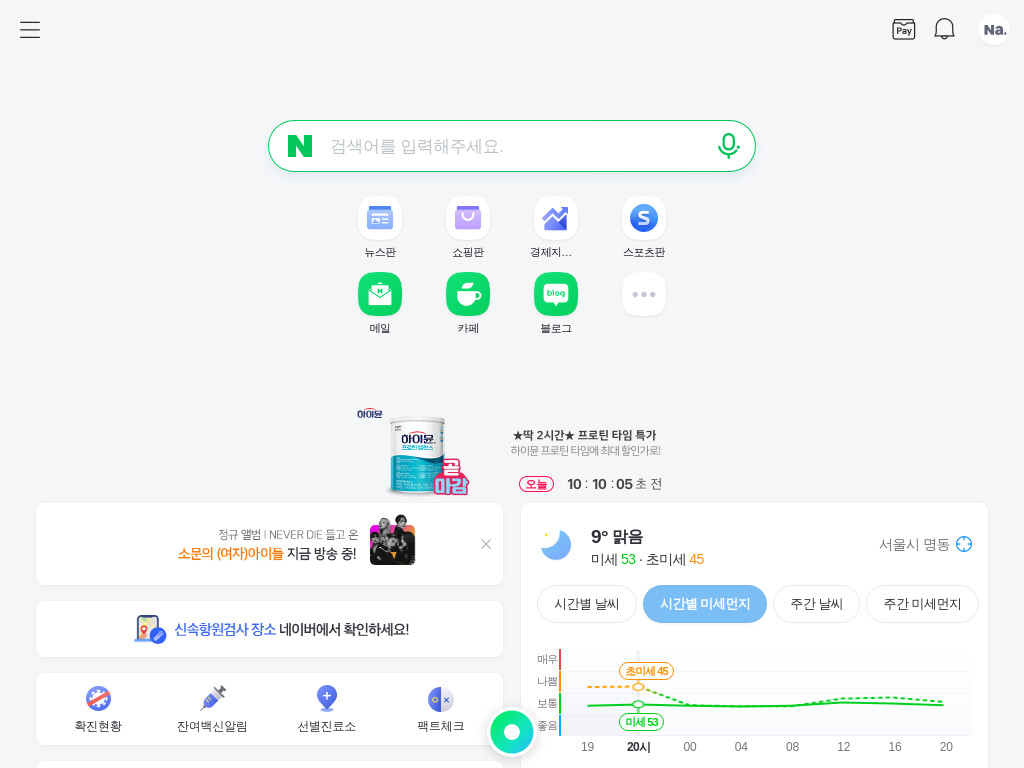Screen dimensions: 1024x768
Task: Open the hamburger side menu
Action: point(30,30)
